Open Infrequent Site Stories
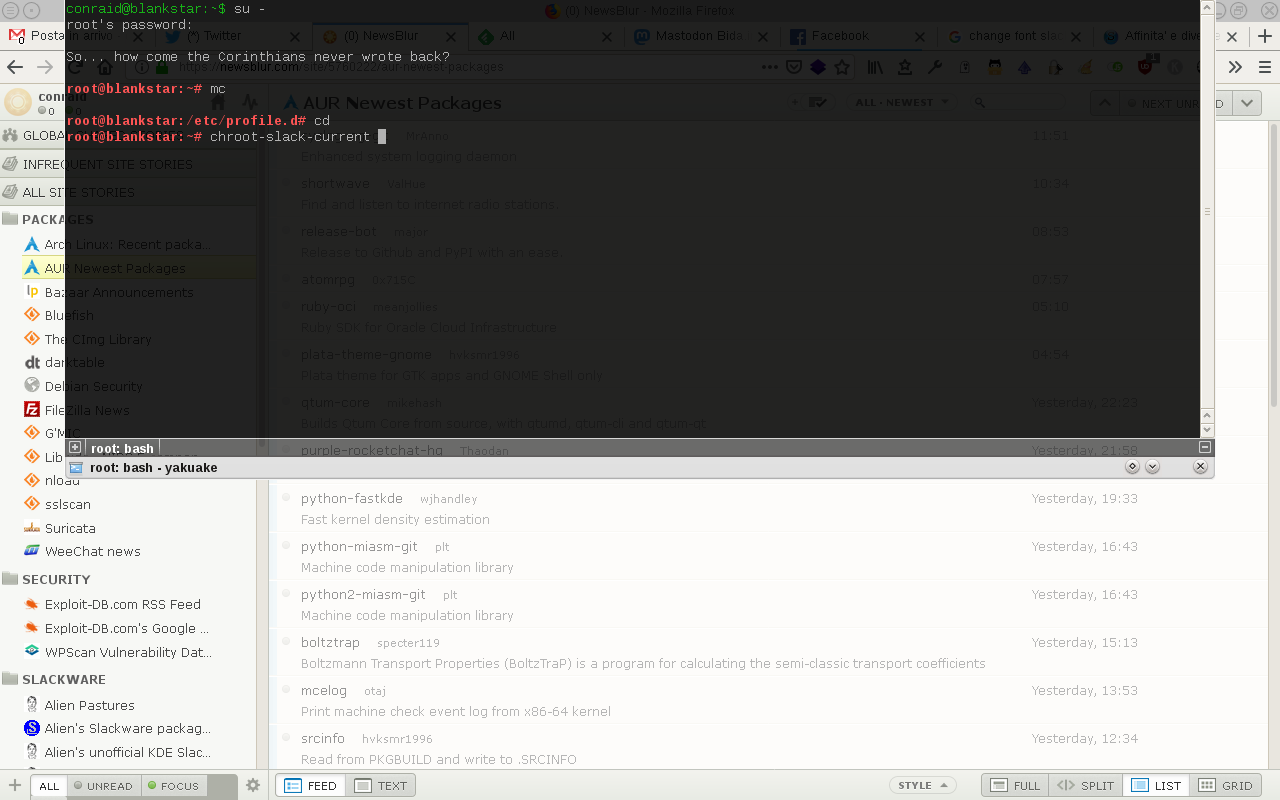This screenshot has width=1280, height=800. coord(128,164)
